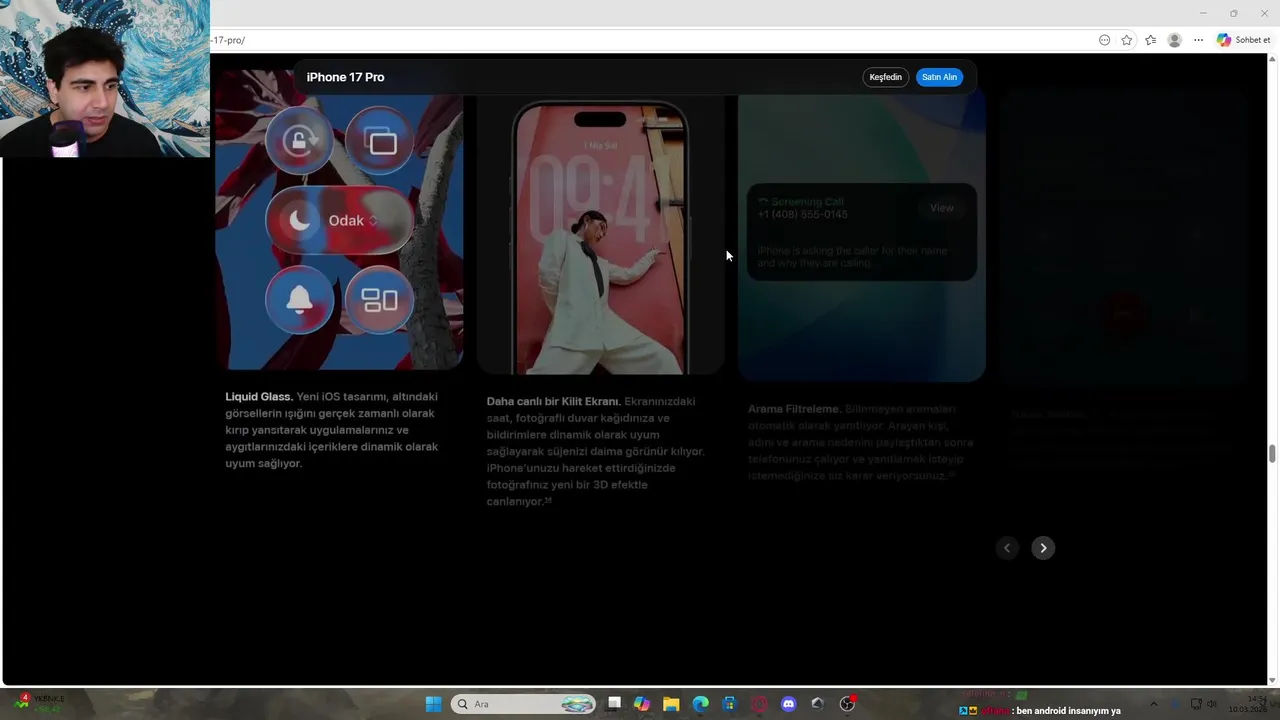Open the Windows Start menu
Screen dimensions: 1280x720
pos(433,704)
